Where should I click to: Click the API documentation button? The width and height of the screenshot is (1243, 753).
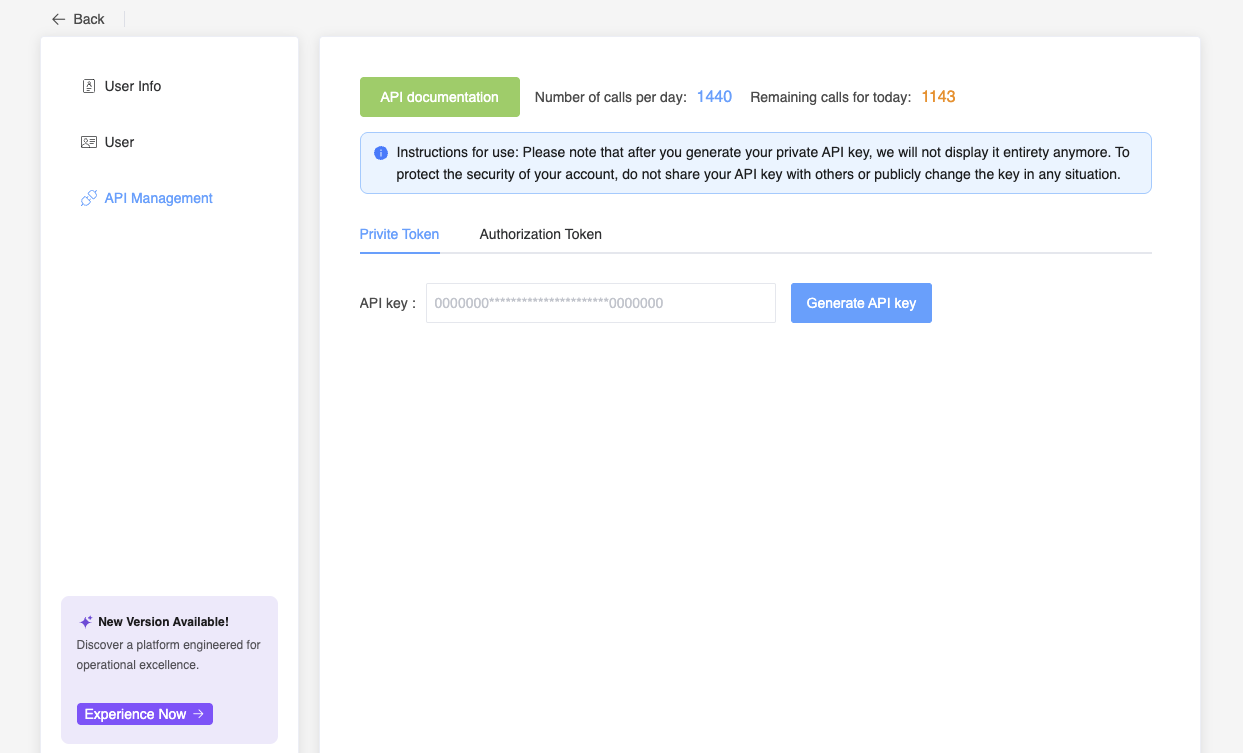(439, 97)
